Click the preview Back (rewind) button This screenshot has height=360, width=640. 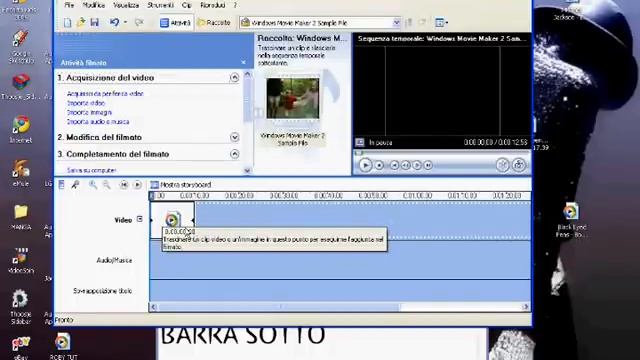coord(394,165)
